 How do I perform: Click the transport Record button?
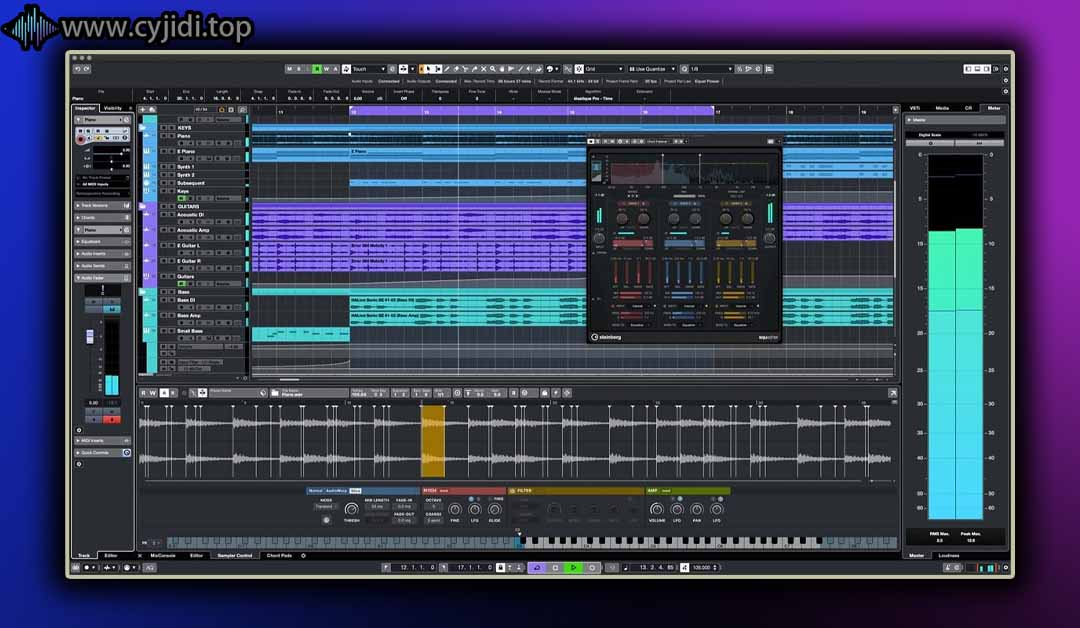click(591, 567)
